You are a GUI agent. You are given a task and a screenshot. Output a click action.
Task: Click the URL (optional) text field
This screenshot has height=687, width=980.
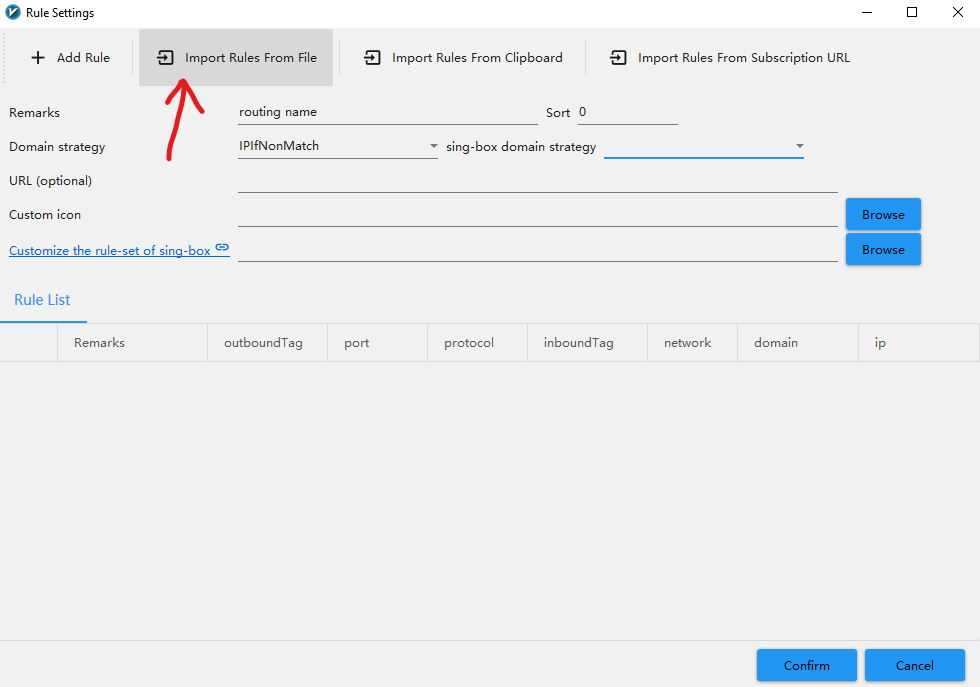point(537,181)
